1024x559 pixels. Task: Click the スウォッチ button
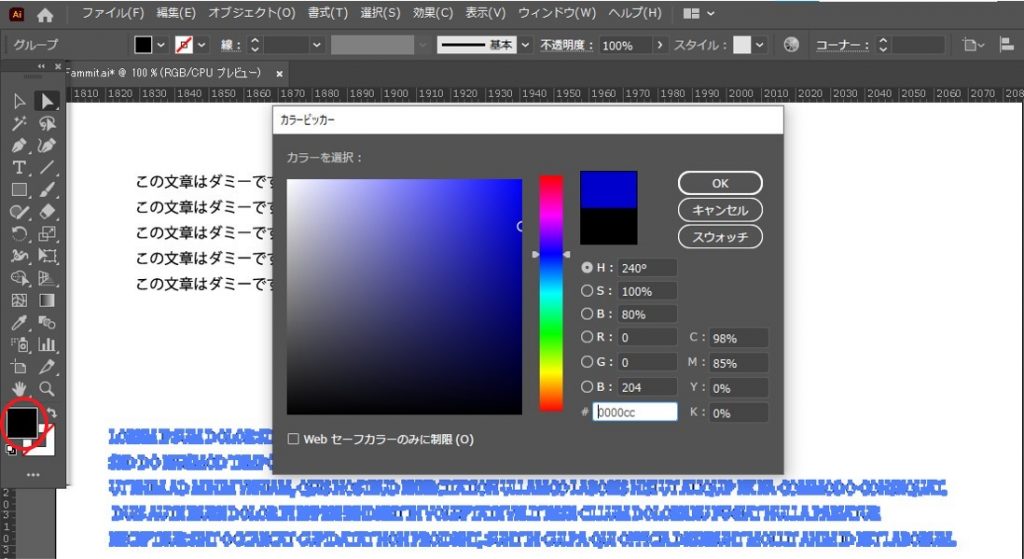[720, 236]
